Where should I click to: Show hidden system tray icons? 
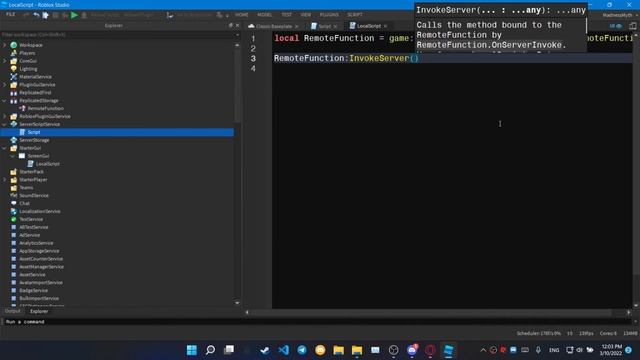click(483, 350)
